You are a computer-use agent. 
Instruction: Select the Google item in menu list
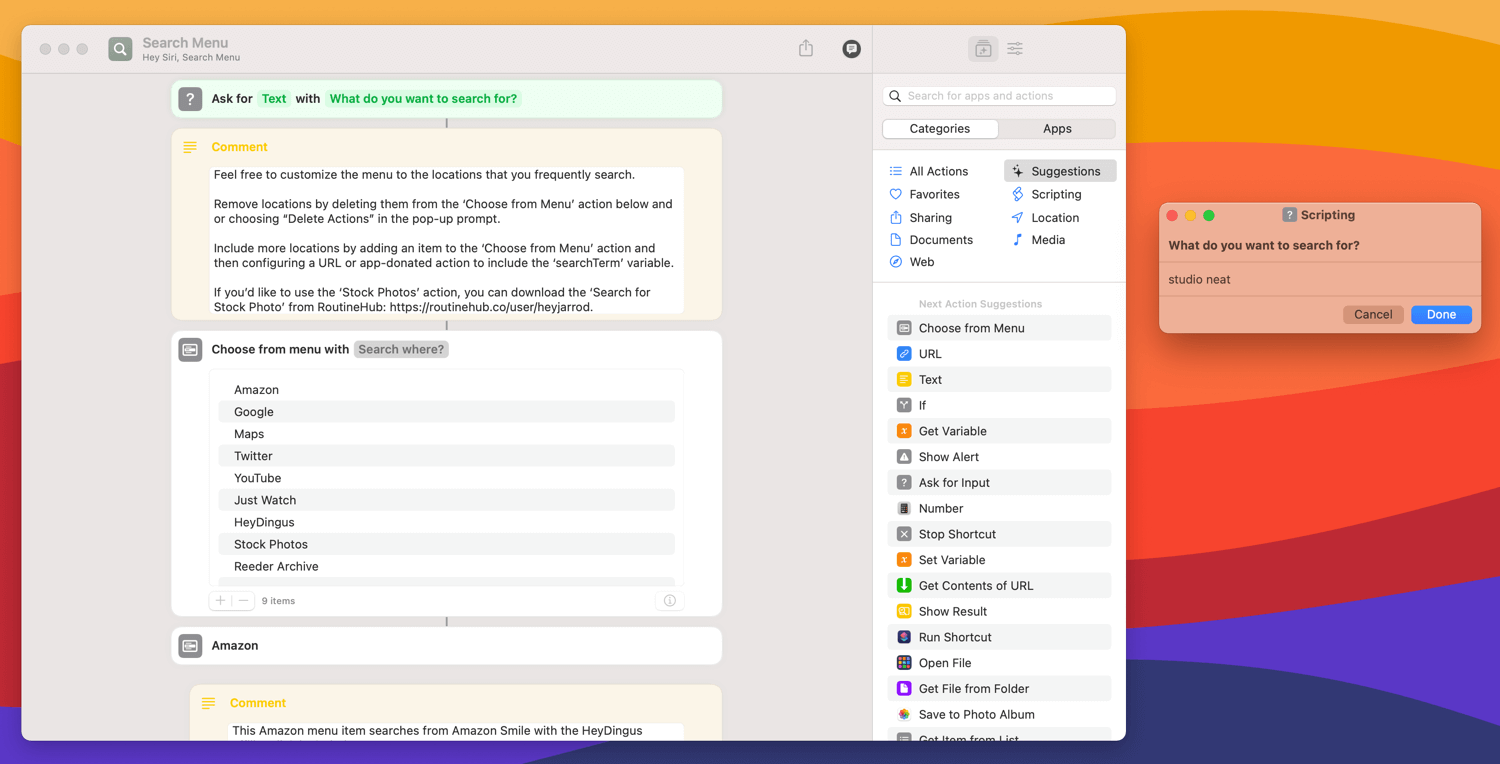point(446,412)
